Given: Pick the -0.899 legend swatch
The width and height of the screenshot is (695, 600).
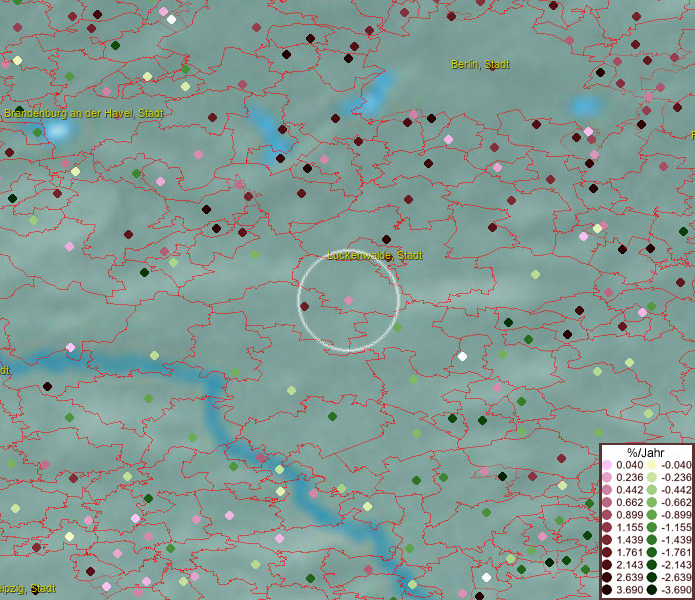Looking at the screenshot, I should pos(652,515).
